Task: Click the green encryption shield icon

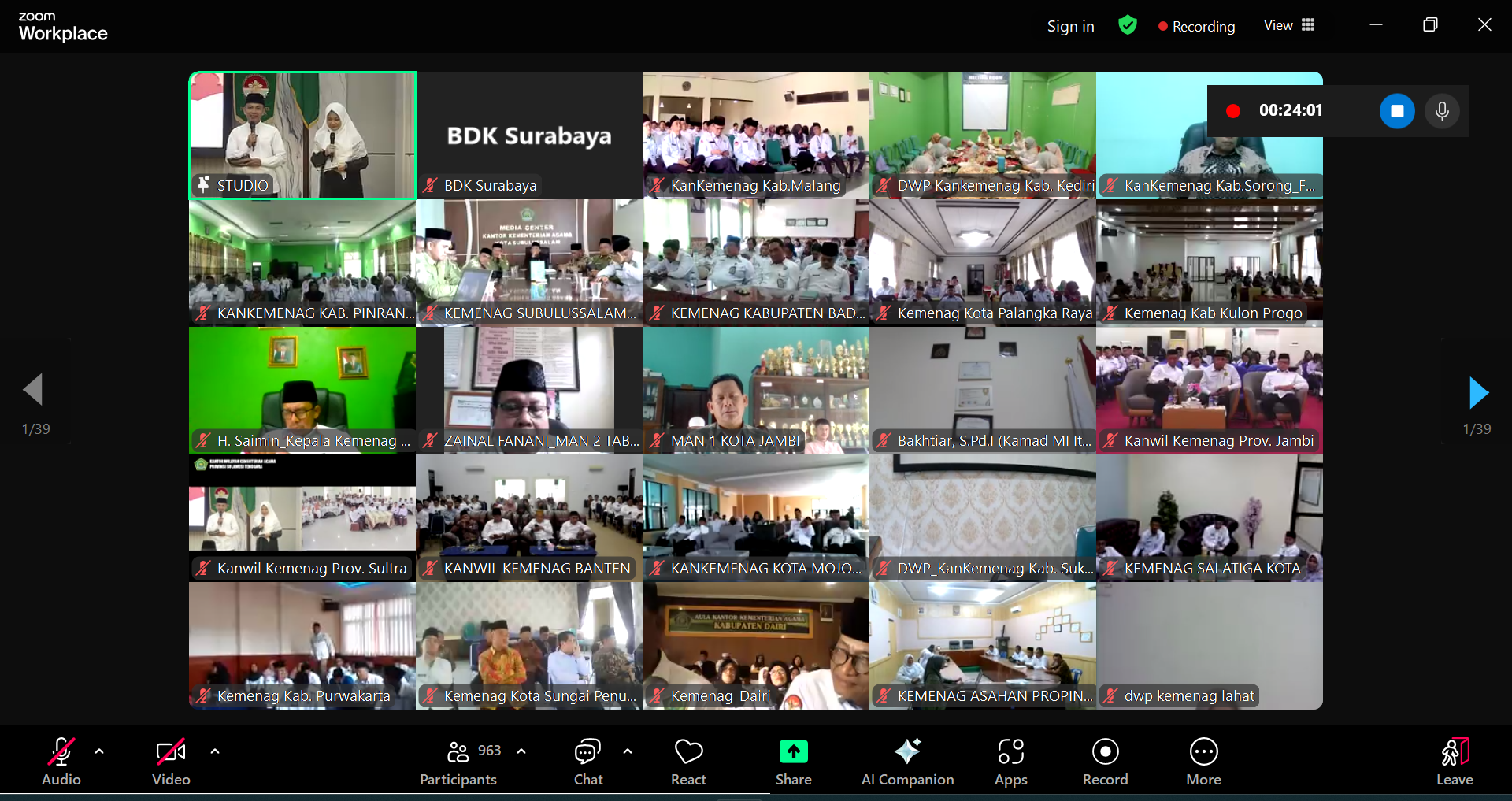Action: (1128, 25)
